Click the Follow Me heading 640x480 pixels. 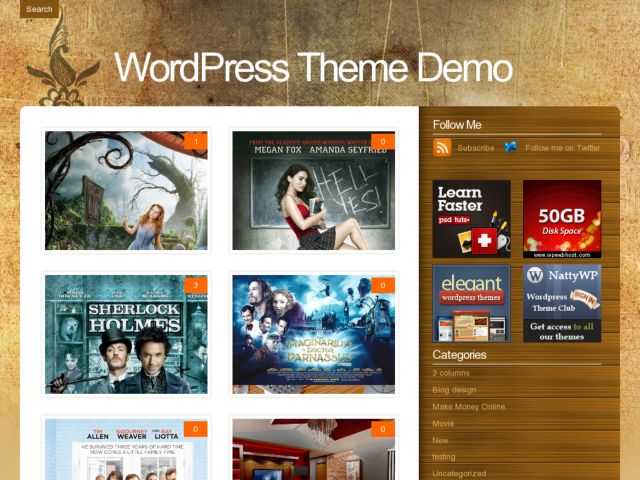(457, 124)
